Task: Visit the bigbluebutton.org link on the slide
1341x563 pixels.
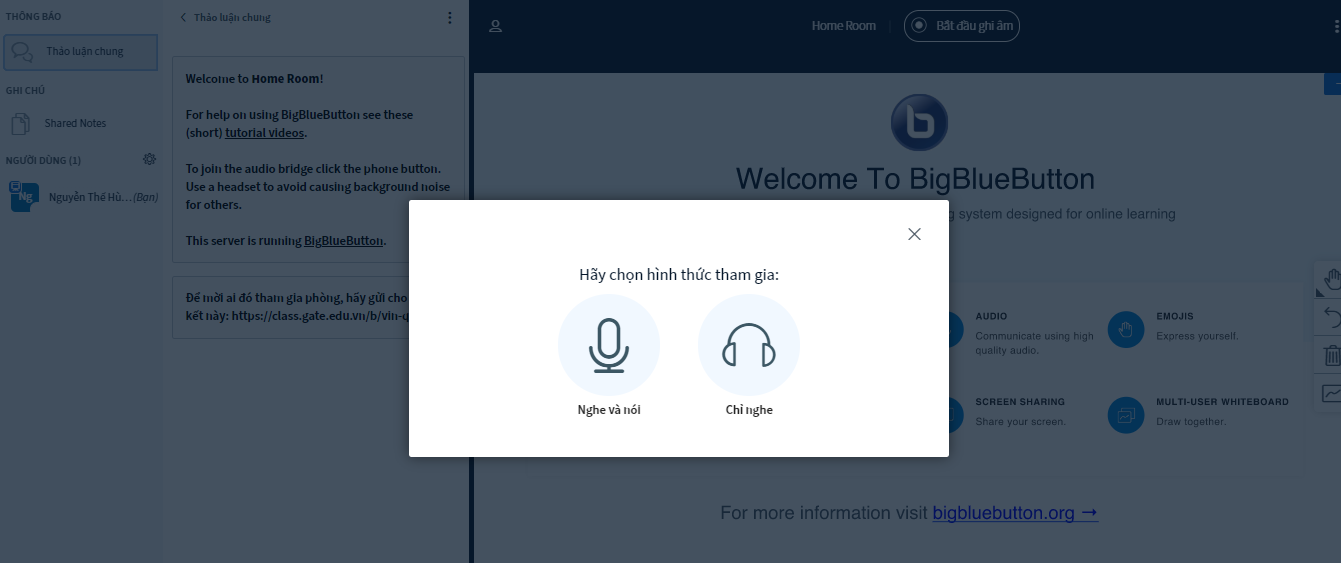Action: 1015,513
